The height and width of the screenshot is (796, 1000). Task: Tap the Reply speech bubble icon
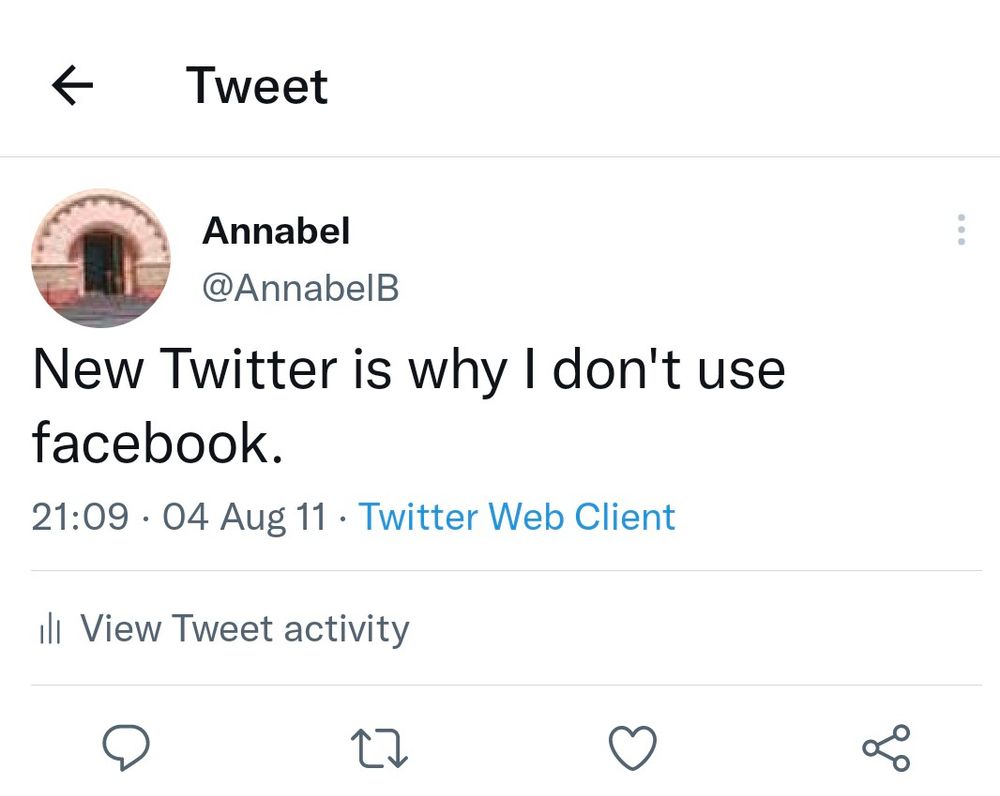point(127,745)
